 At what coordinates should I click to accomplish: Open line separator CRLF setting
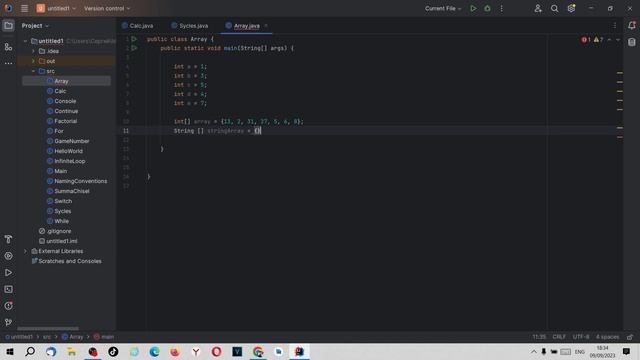point(559,337)
